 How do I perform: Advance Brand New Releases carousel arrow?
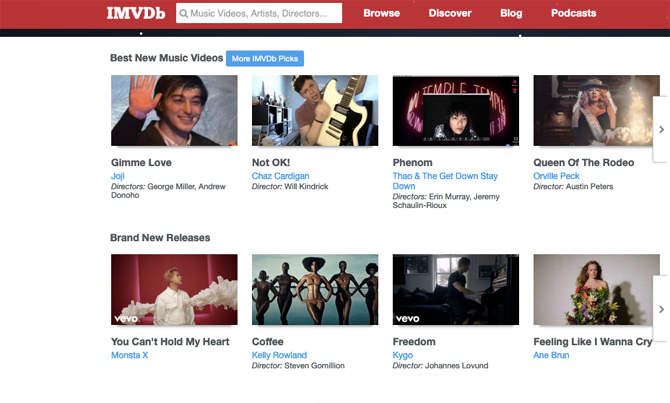pos(661,309)
